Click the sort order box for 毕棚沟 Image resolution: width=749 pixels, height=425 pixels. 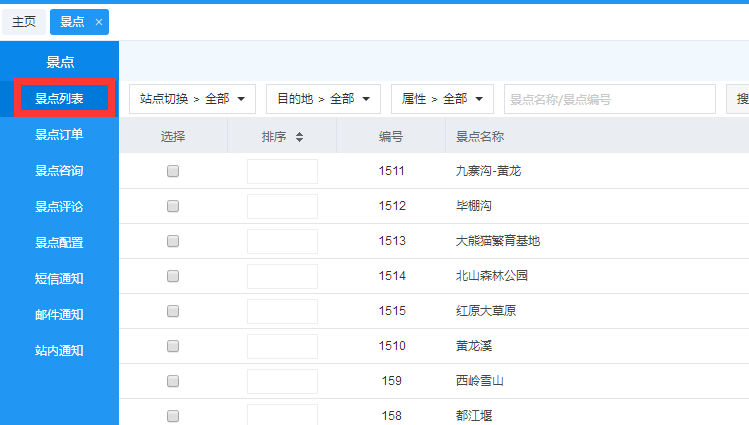(x=282, y=206)
